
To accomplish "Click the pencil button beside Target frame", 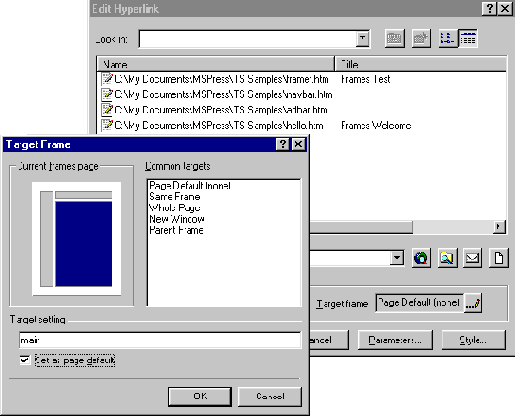I will pos(473,303).
